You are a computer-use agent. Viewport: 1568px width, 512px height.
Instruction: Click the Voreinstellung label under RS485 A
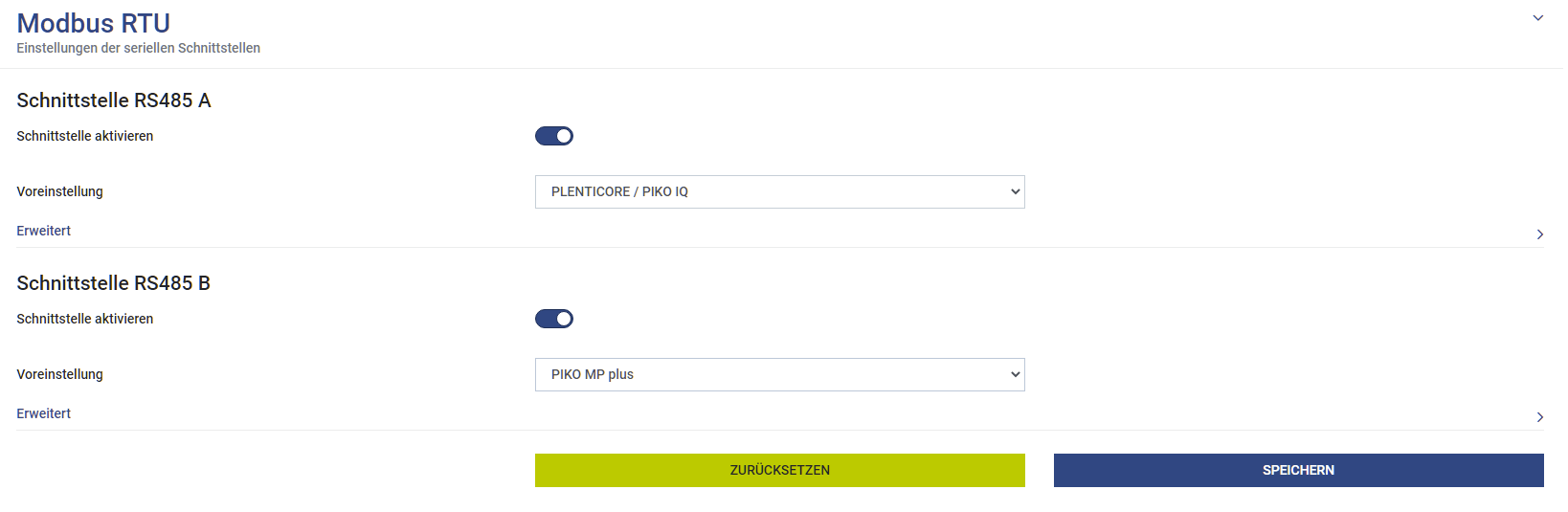tap(59, 191)
